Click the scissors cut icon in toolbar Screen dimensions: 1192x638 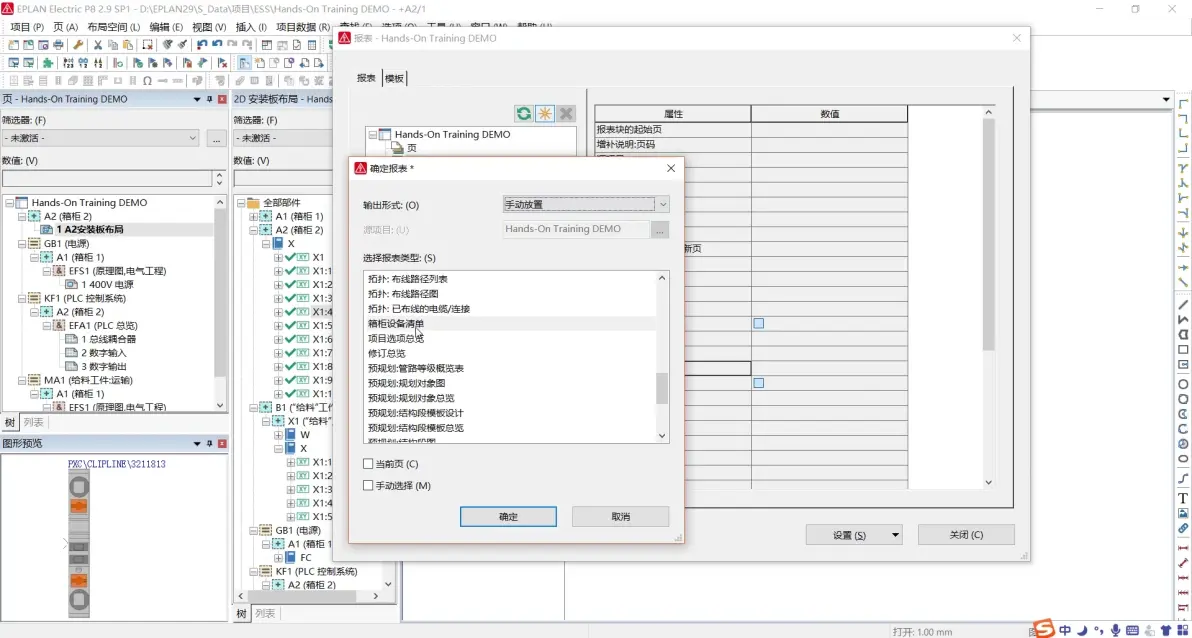click(98, 45)
